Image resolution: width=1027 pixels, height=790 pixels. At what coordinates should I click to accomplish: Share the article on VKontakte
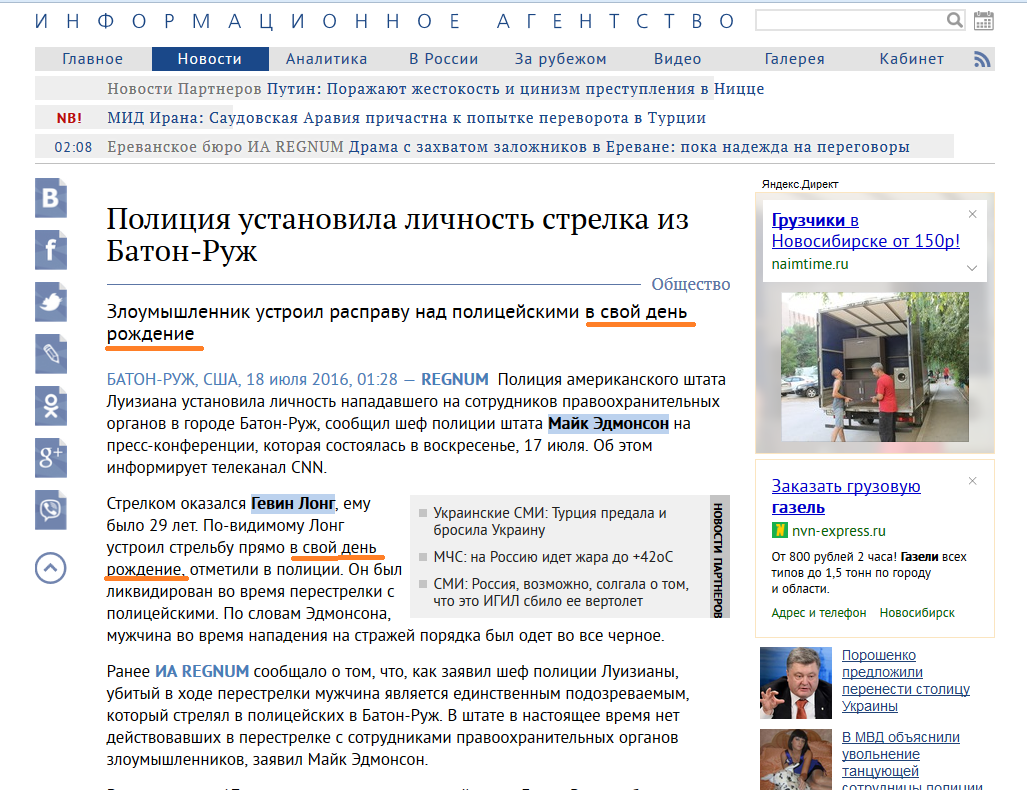pos(51,198)
